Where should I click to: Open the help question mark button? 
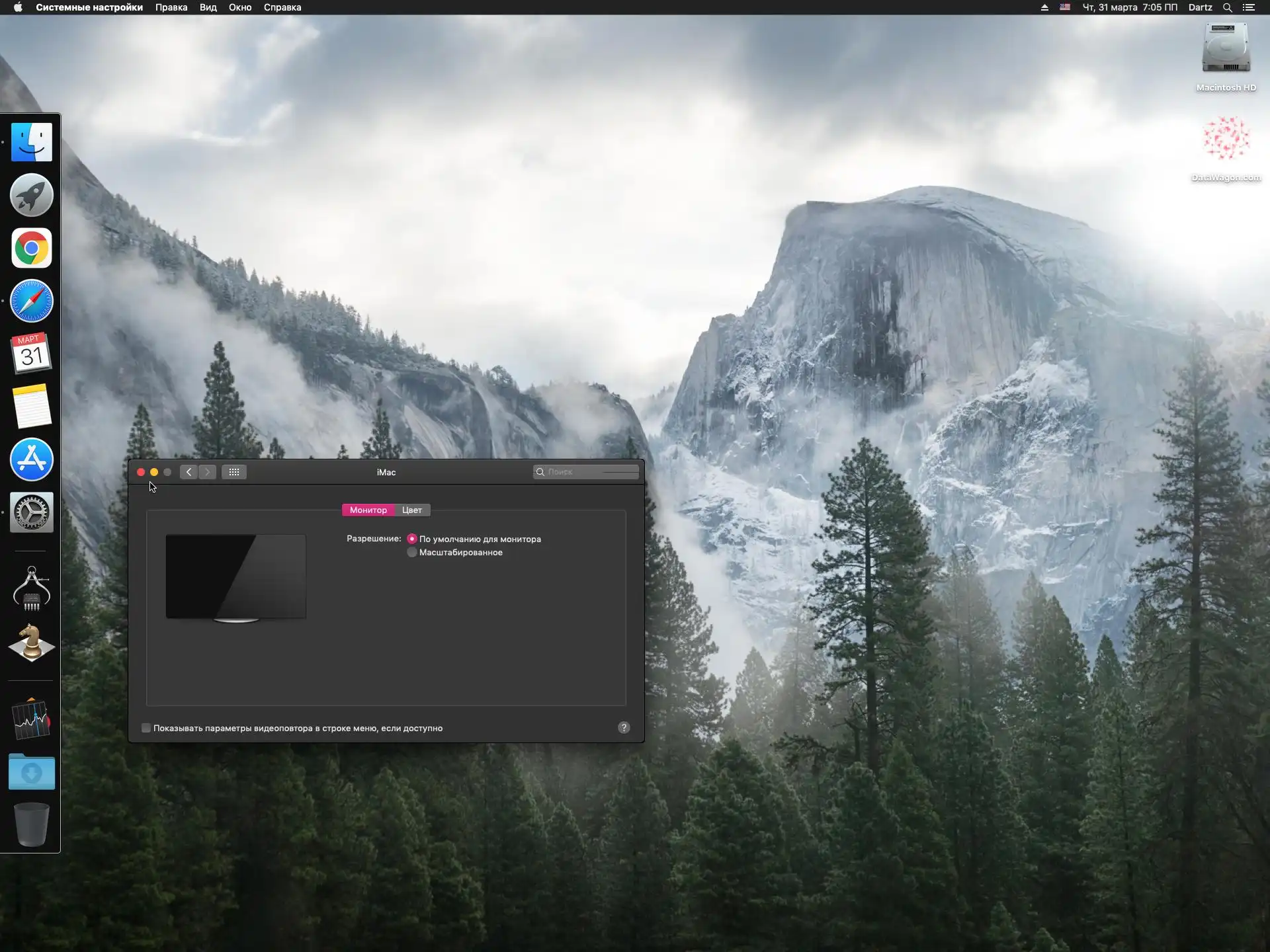623,728
